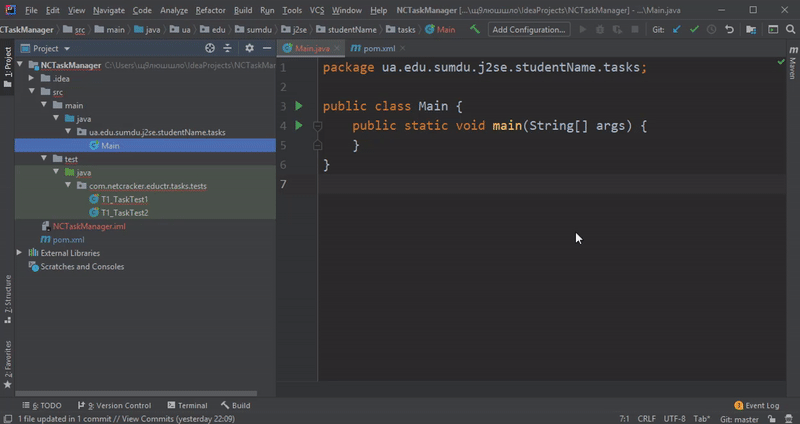The height and width of the screenshot is (424, 800).
Task: Run main method gutter arrow on line 4
Action: (299, 125)
